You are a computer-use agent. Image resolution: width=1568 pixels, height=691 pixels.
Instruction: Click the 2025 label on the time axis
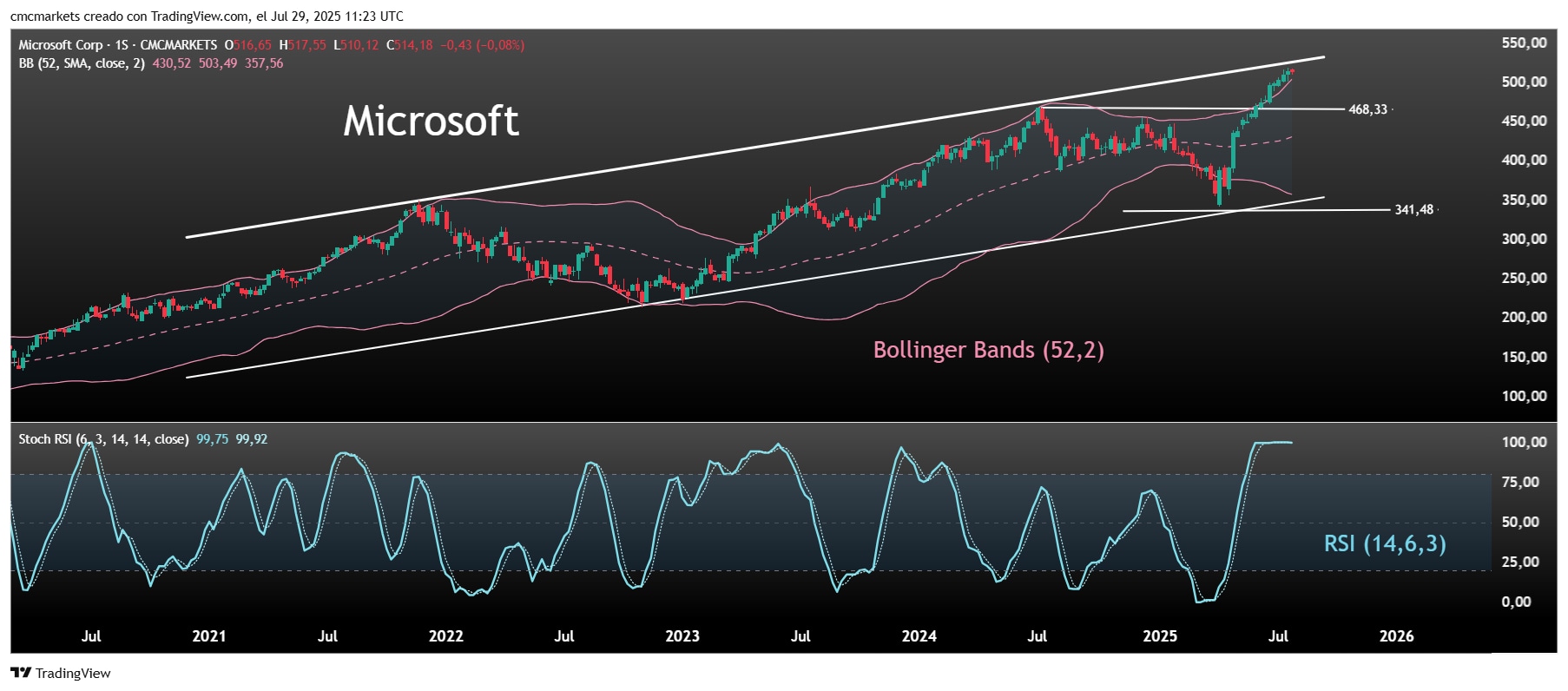(x=1160, y=636)
